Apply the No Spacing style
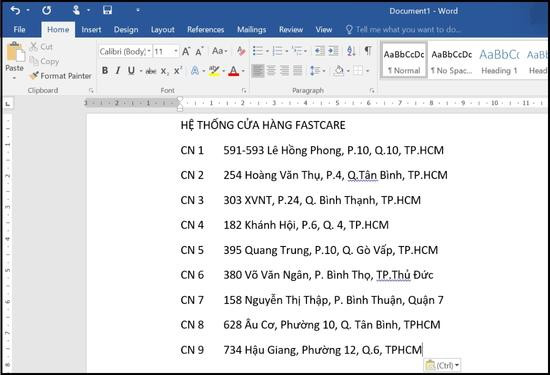The image size is (550, 375). (x=451, y=60)
